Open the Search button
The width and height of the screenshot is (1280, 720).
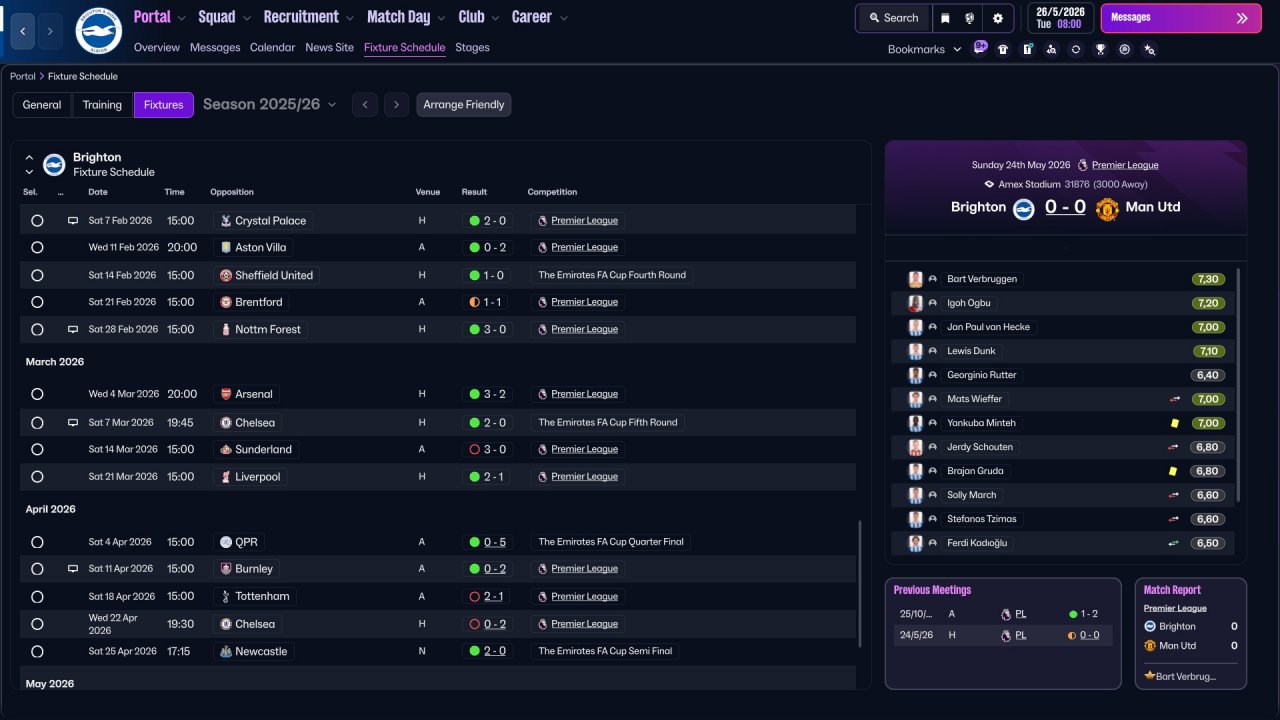coord(893,18)
